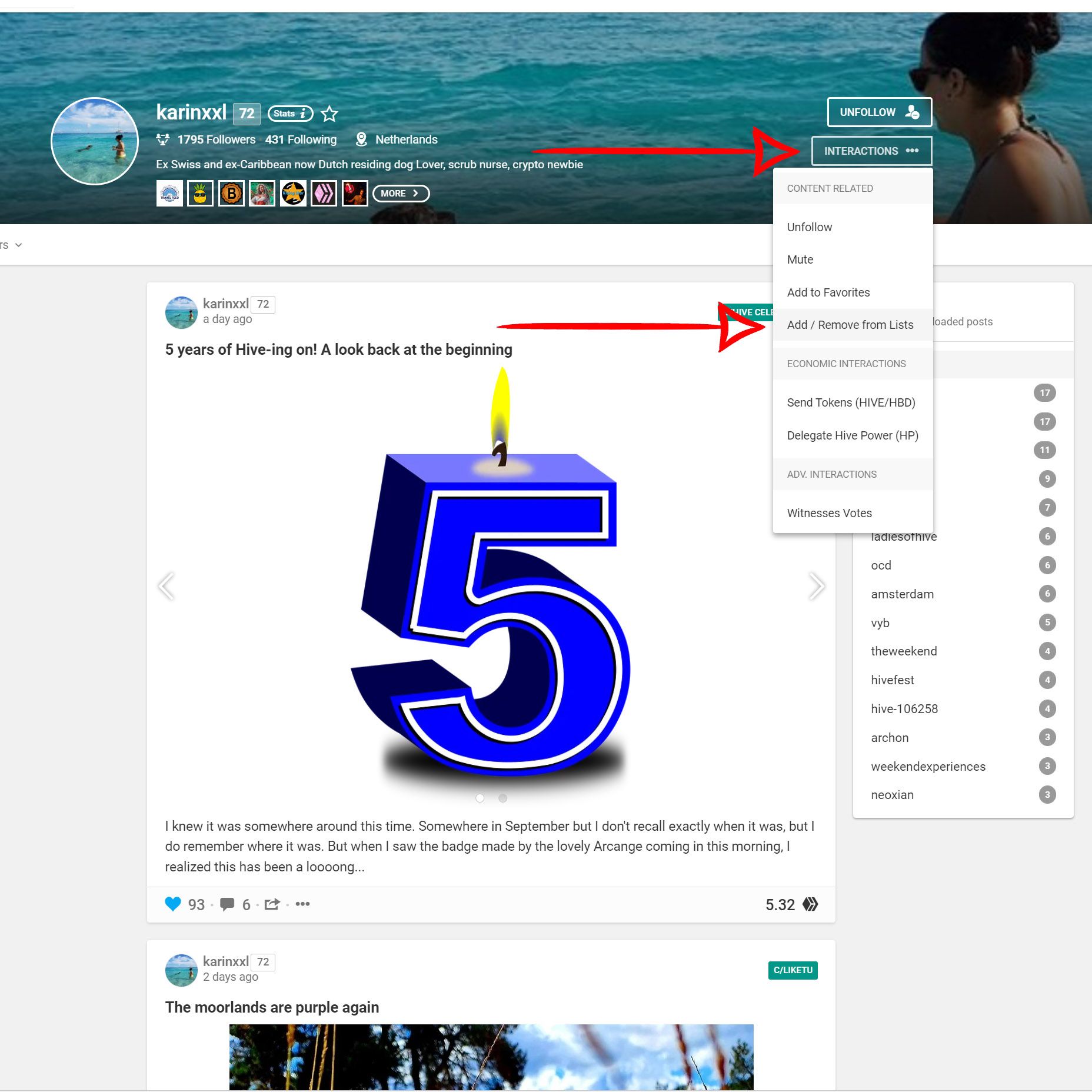Click the C/LIKETU community tag
Screen dimensions: 1092x1092
click(x=793, y=970)
